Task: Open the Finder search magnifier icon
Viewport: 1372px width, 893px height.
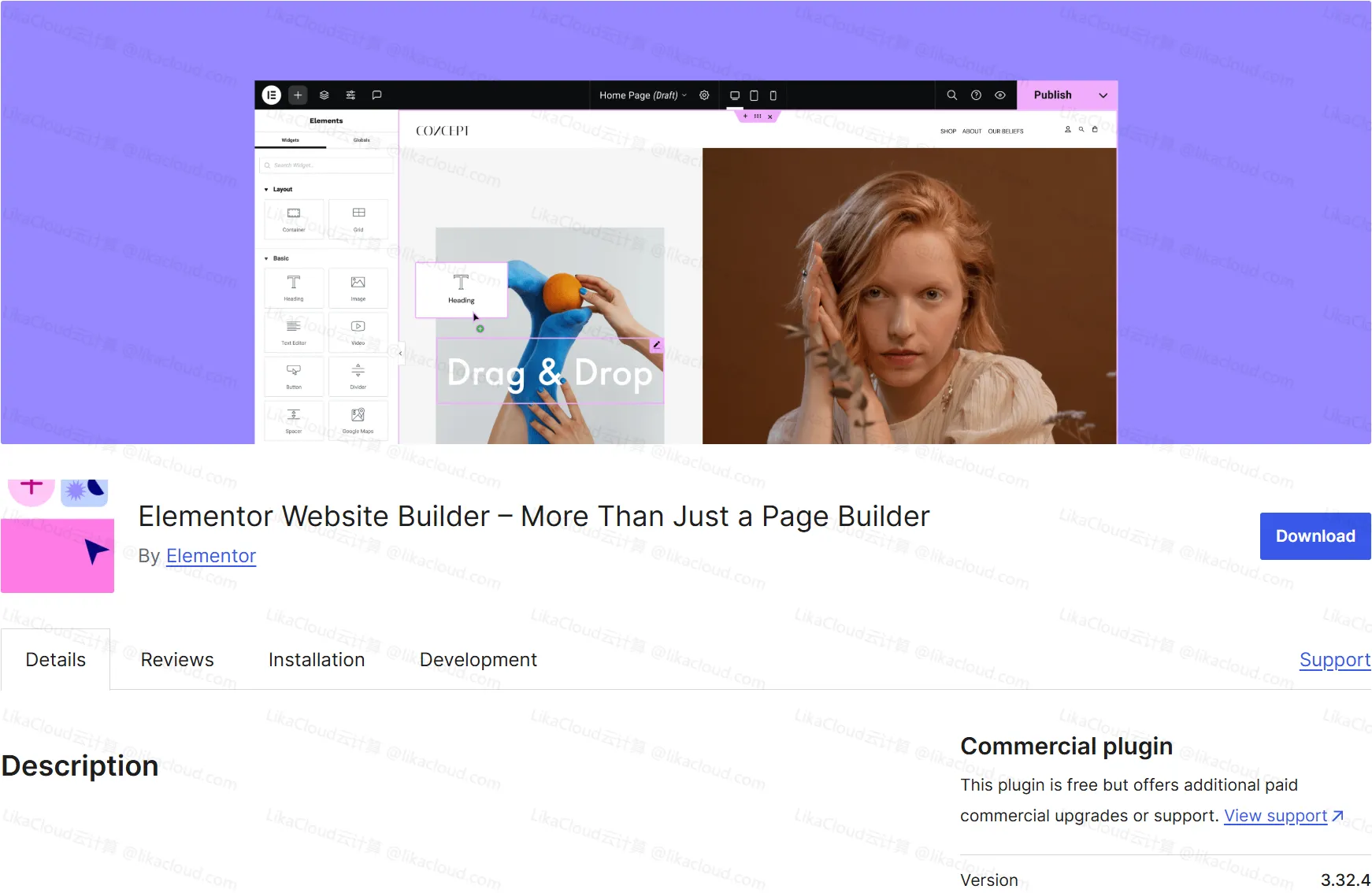Action: coord(952,94)
